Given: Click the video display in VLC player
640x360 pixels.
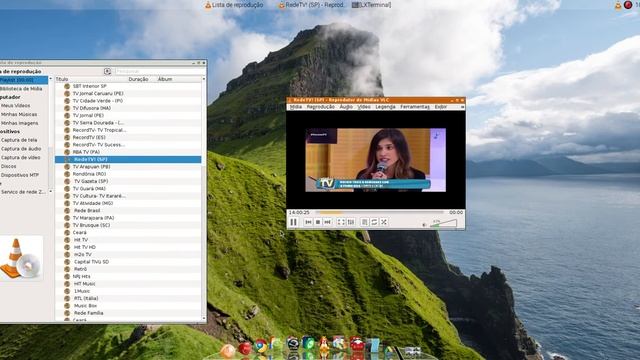Looking at the screenshot, I should (x=376, y=160).
